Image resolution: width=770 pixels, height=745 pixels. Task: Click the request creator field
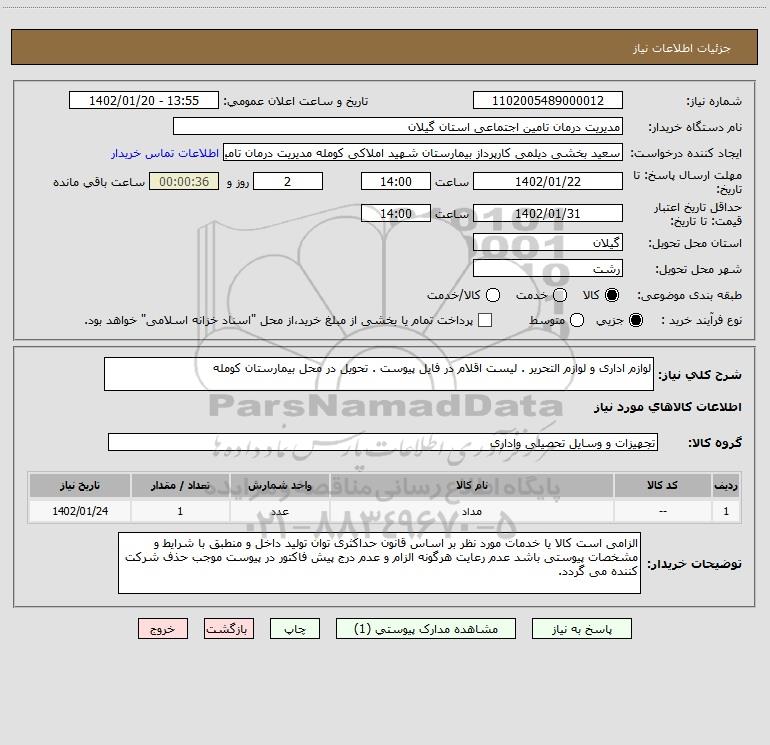coord(423,153)
